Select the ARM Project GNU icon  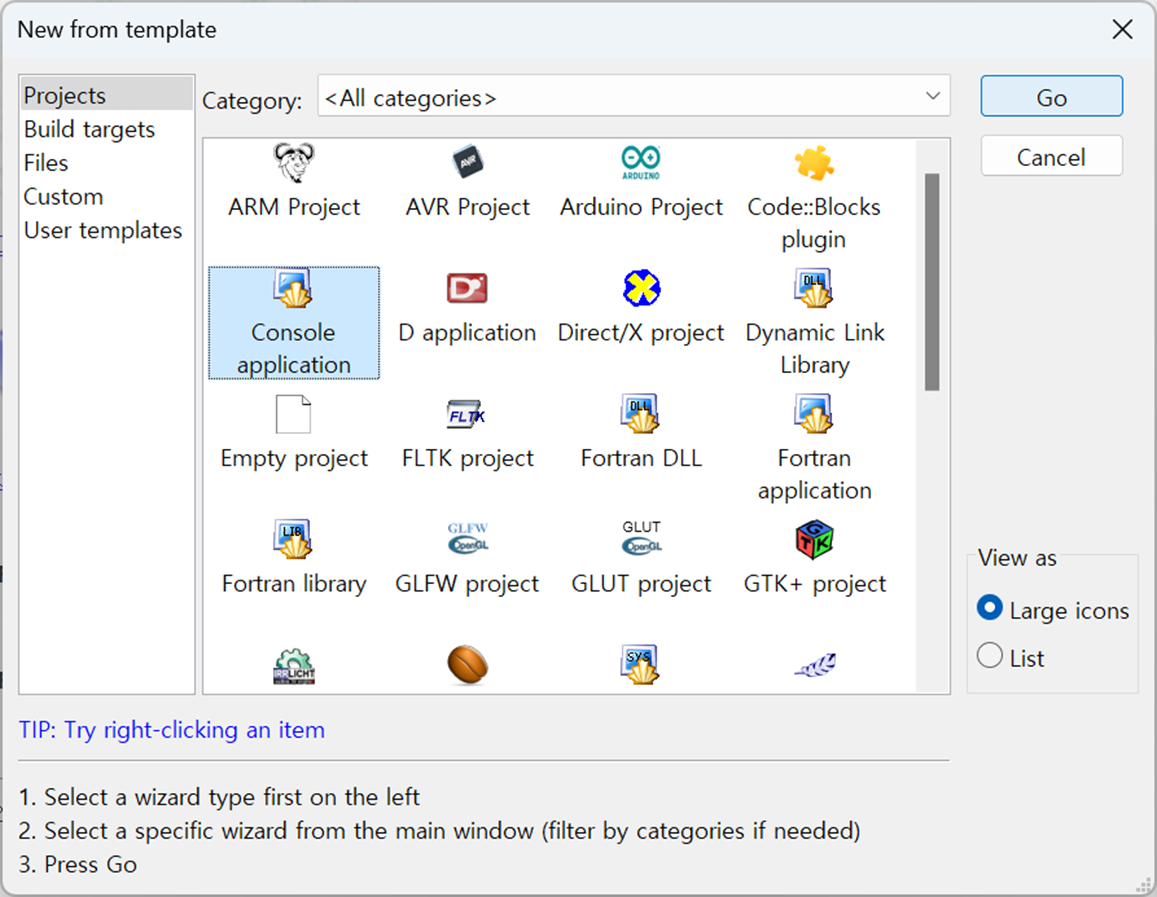coord(294,162)
